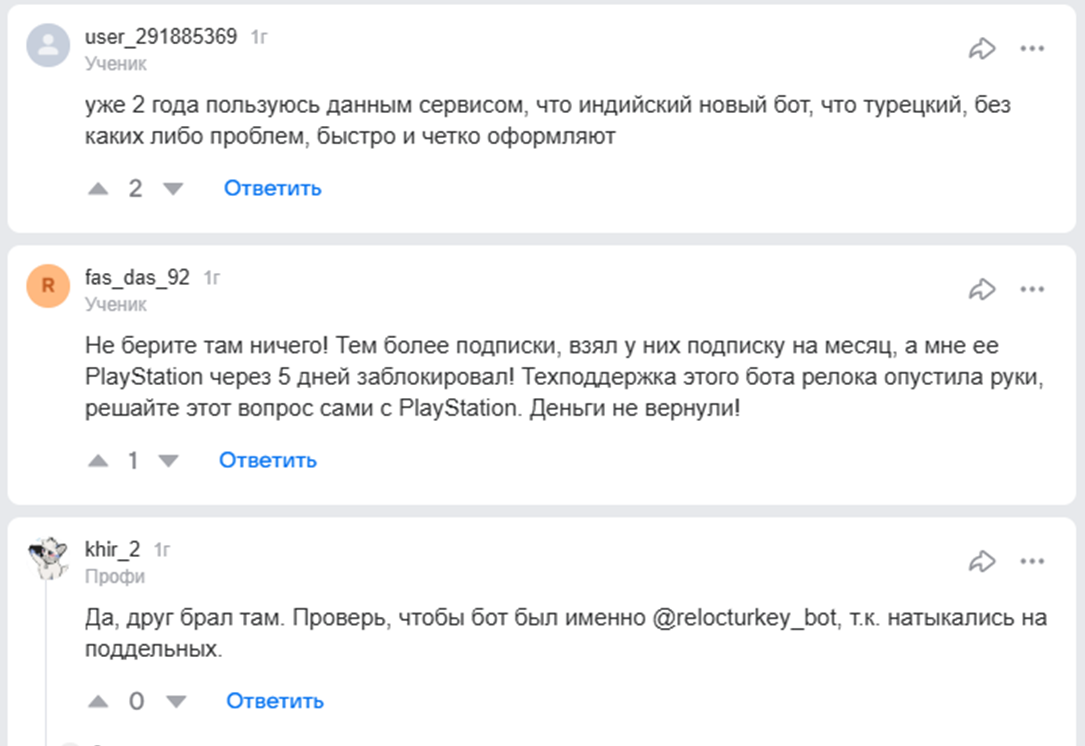Image resolution: width=1085 pixels, height=746 pixels.
Task: Downvote the khir_2 comment
Action: 175,702
